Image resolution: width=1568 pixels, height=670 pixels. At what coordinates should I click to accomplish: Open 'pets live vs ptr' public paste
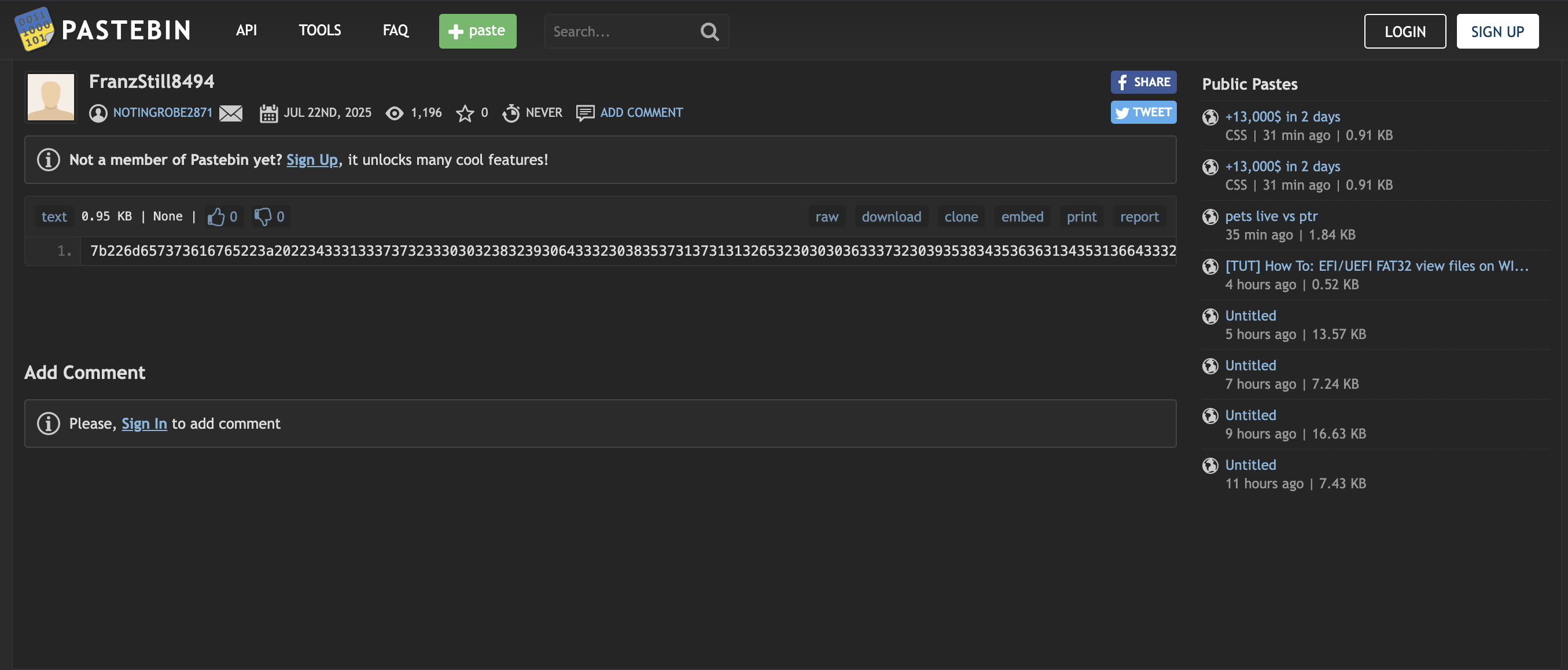(x=1271, y=216)
